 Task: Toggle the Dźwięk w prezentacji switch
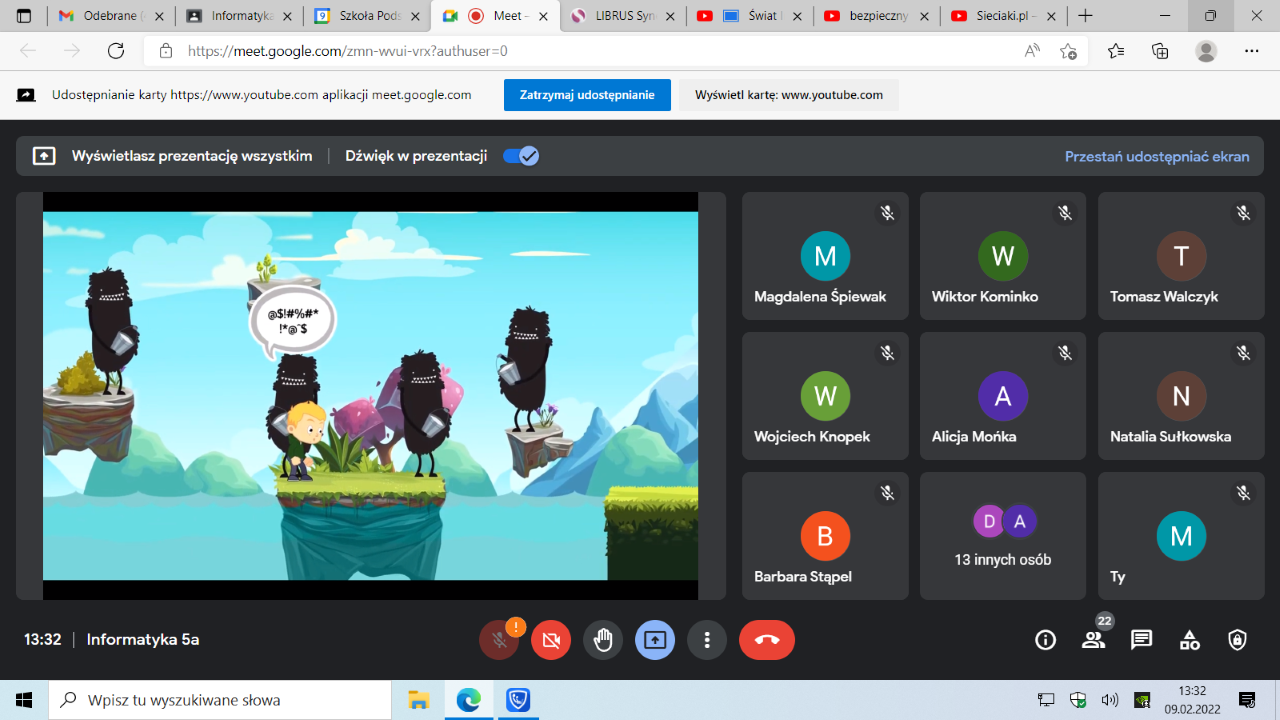point(521,156)
